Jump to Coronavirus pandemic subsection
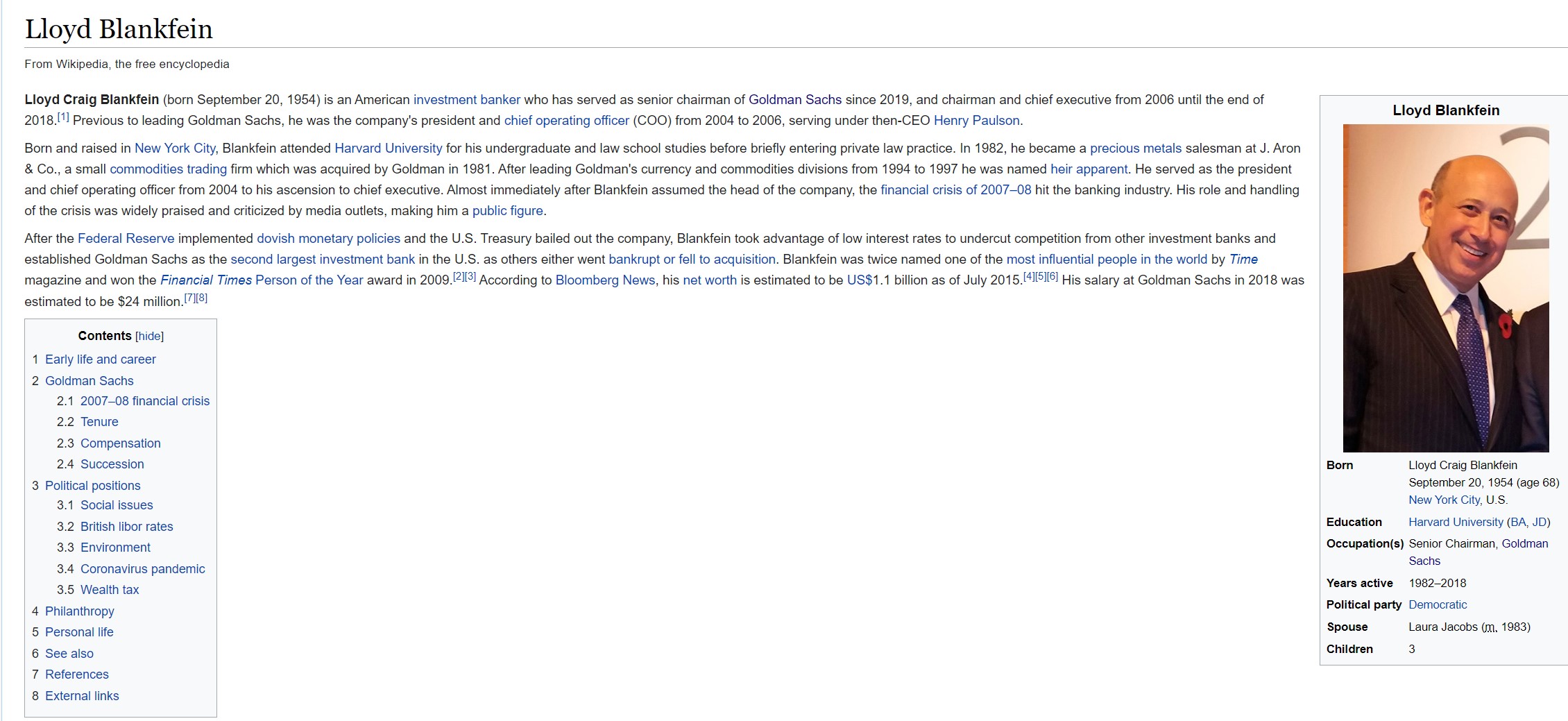 point(143,569)
